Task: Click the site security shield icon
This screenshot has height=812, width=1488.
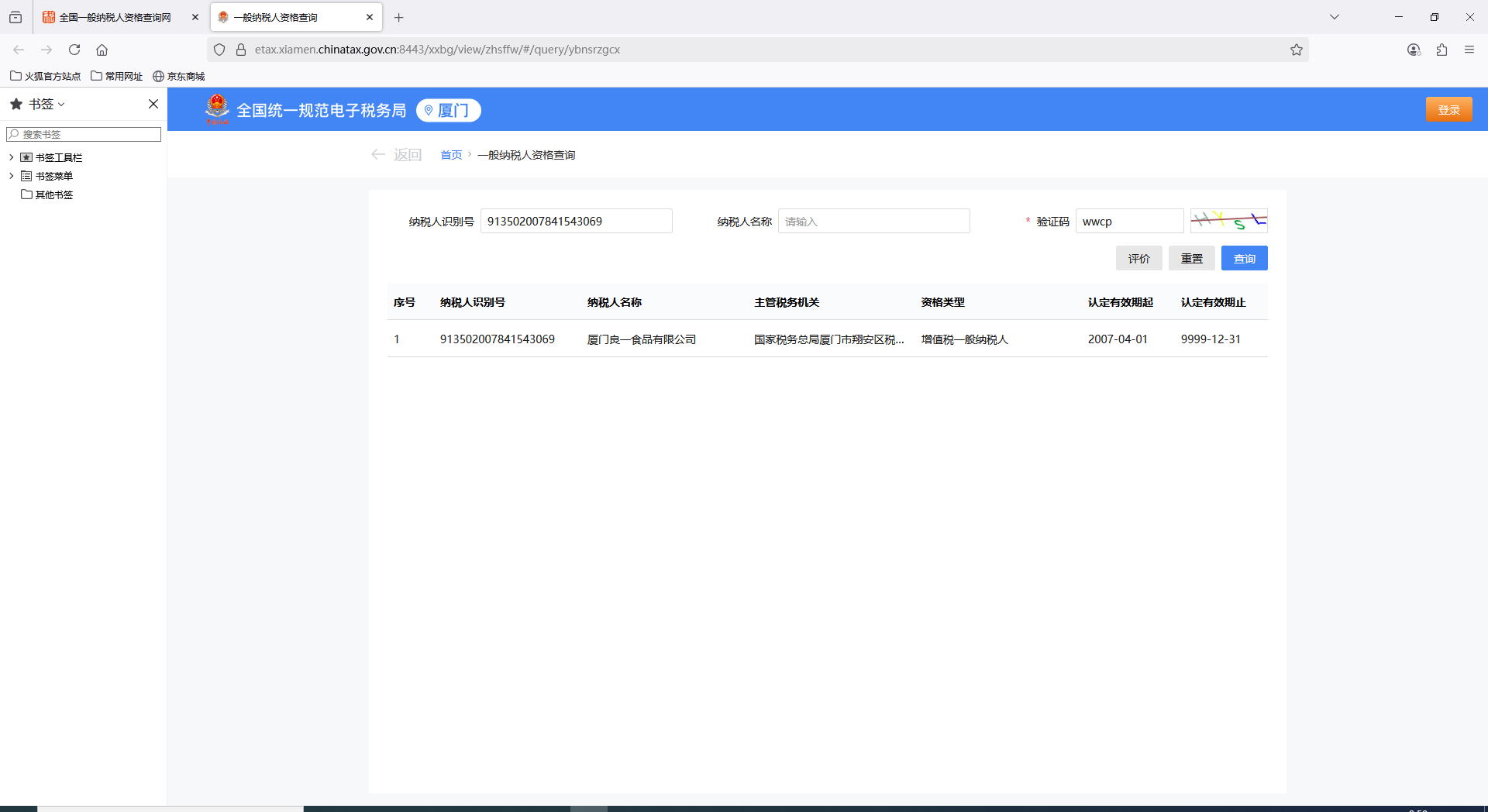Action: (x=219, y=50)
